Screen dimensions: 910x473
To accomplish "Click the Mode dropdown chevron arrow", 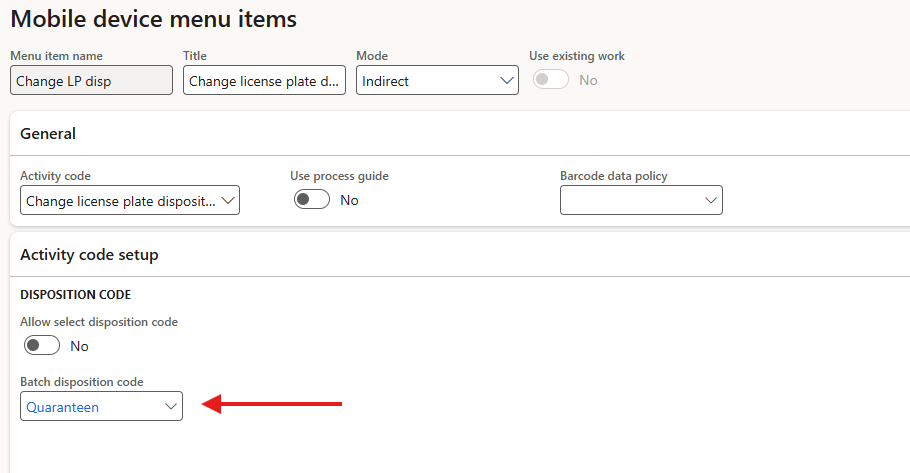I will (505, 81).
